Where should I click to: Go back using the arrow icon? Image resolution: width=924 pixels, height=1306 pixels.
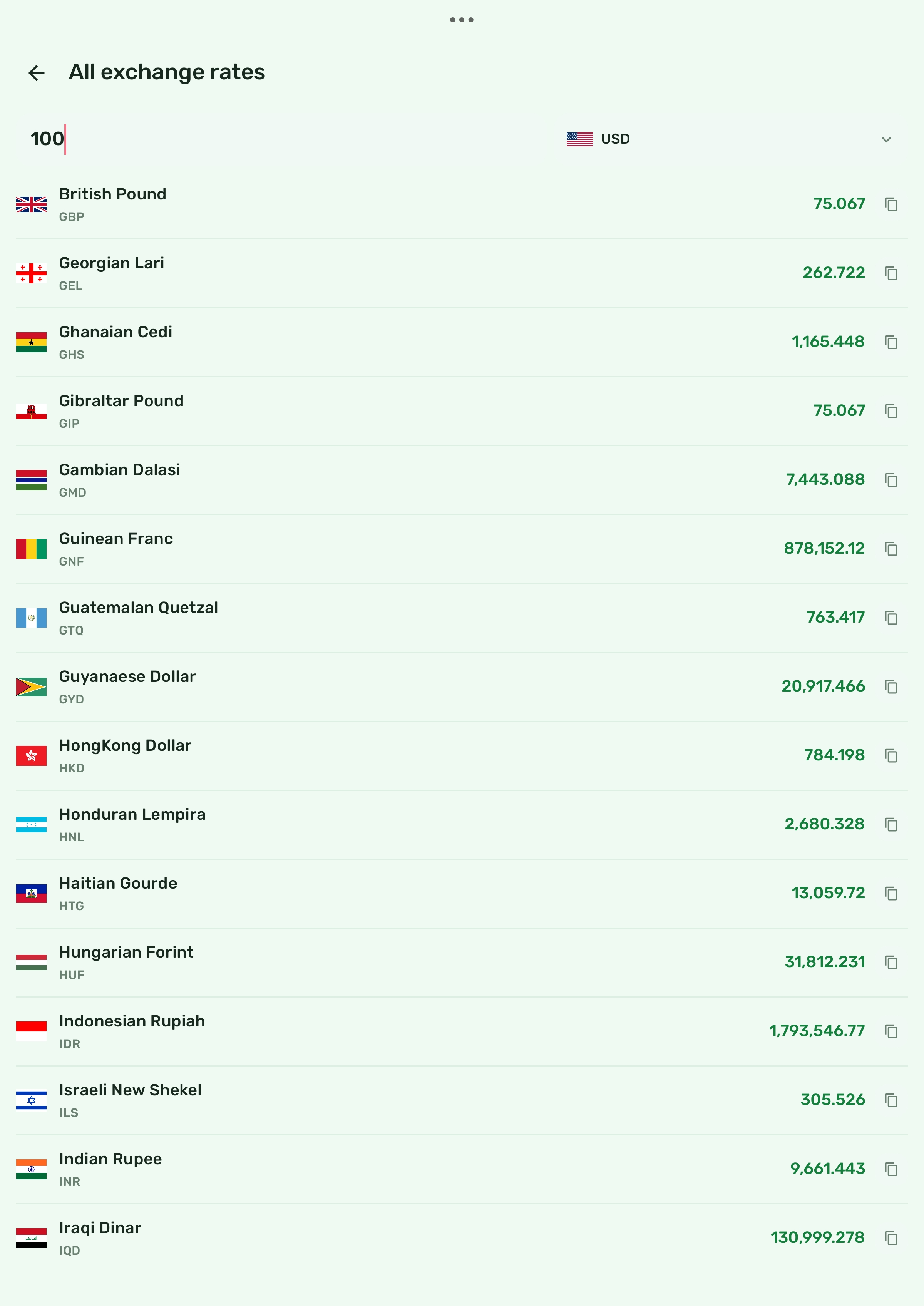click(x=37, y=73)
